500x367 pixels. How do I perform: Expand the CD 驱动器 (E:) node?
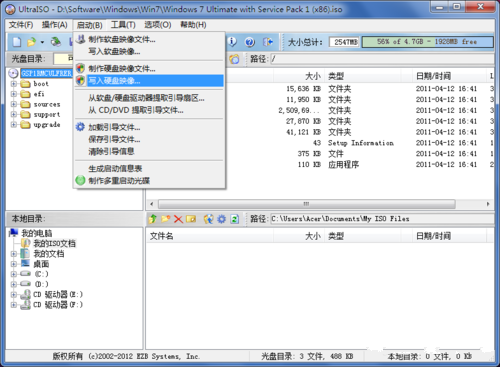click(14, 295)
